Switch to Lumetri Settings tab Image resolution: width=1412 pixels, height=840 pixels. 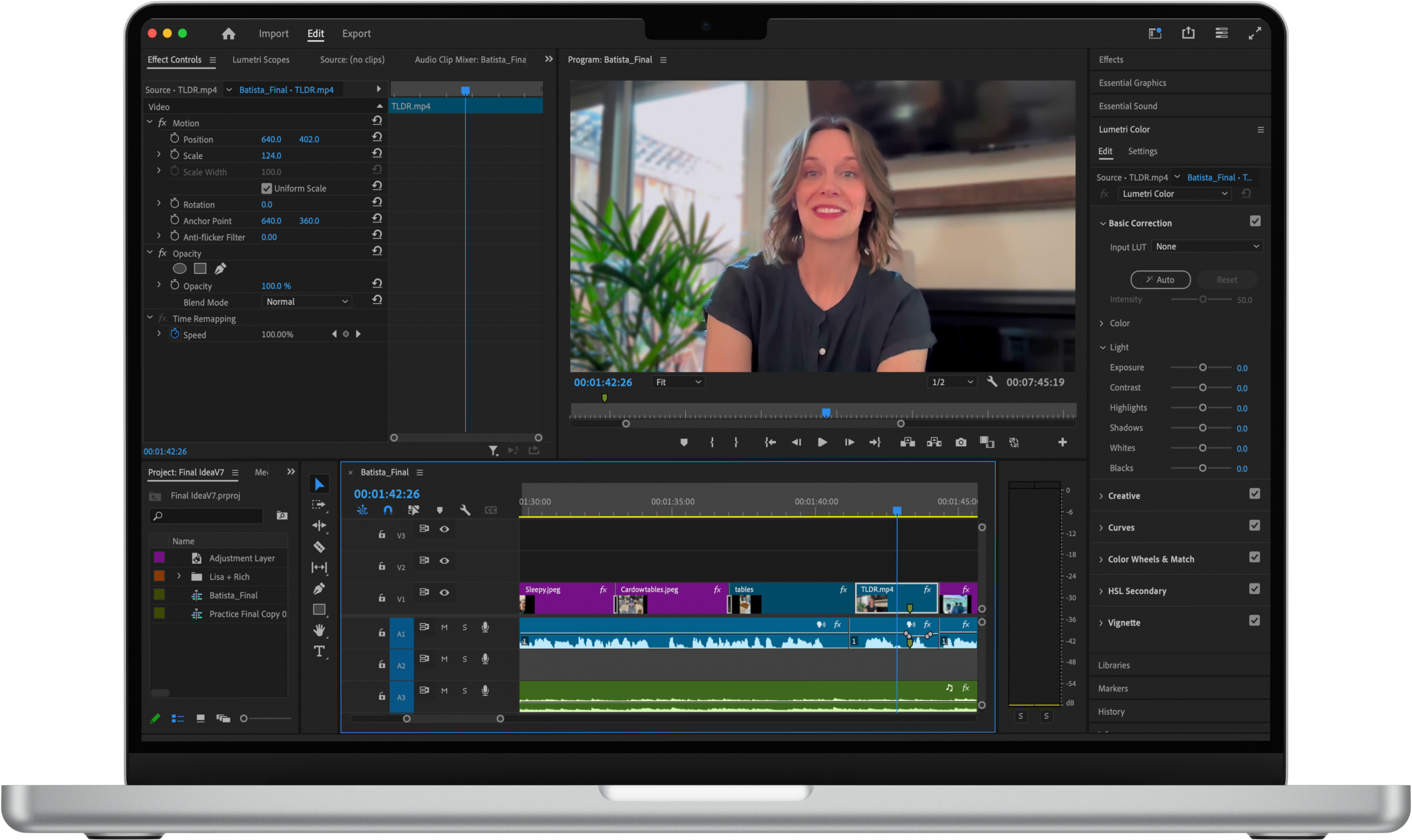(x=1142, y=151)
